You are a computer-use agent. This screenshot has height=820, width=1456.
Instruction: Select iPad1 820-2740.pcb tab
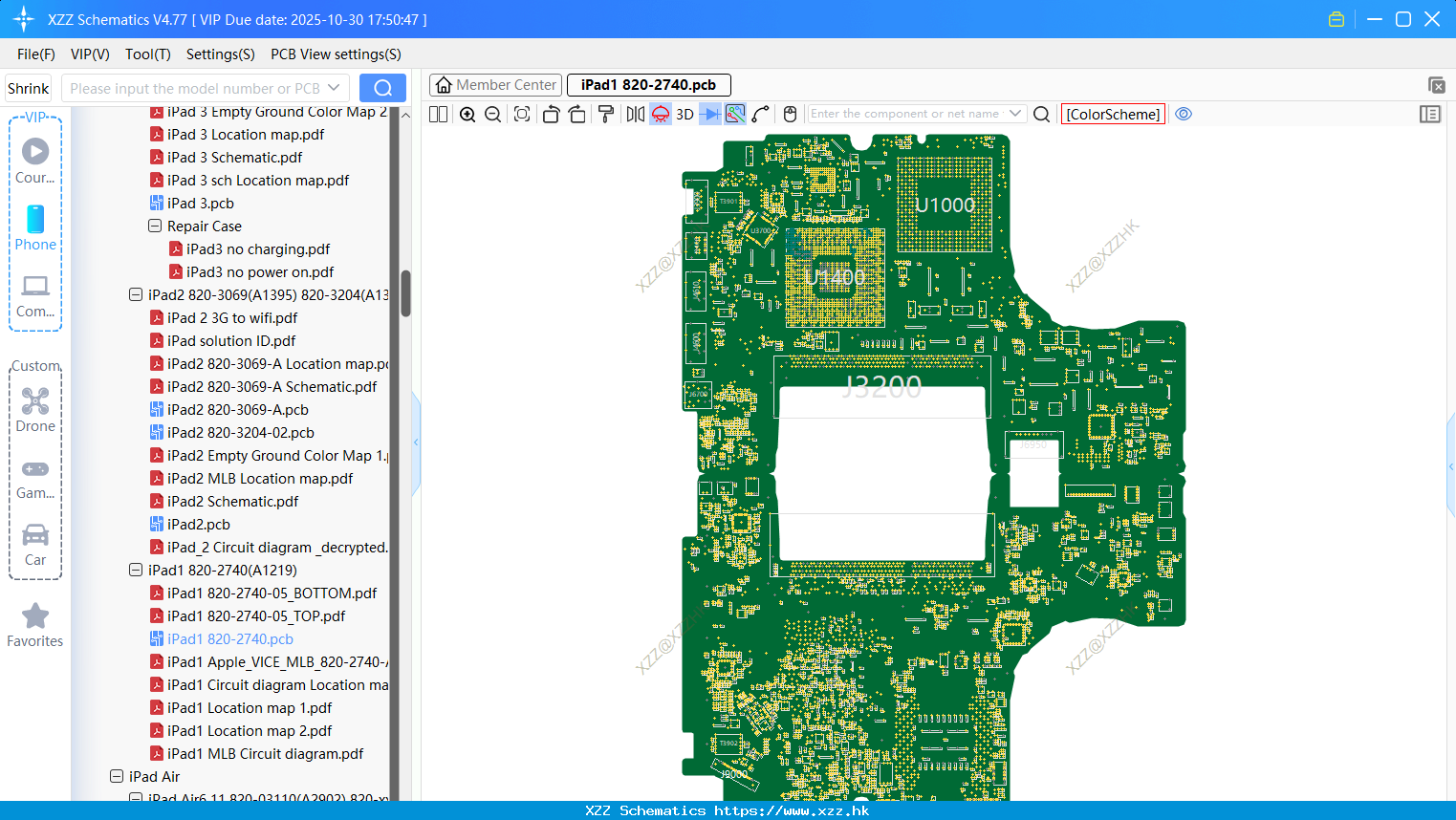(x=648, y=85)
